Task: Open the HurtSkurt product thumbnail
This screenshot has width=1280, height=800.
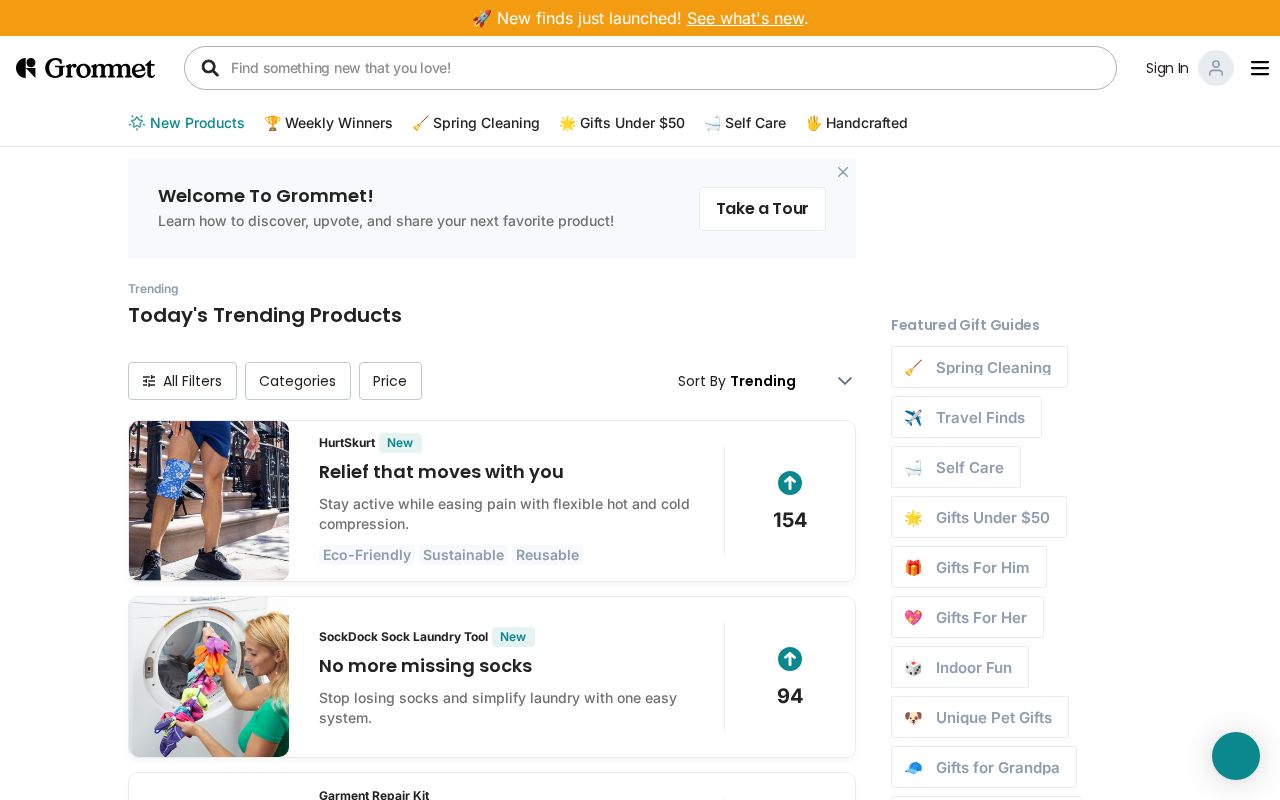Action: point(209,501)
